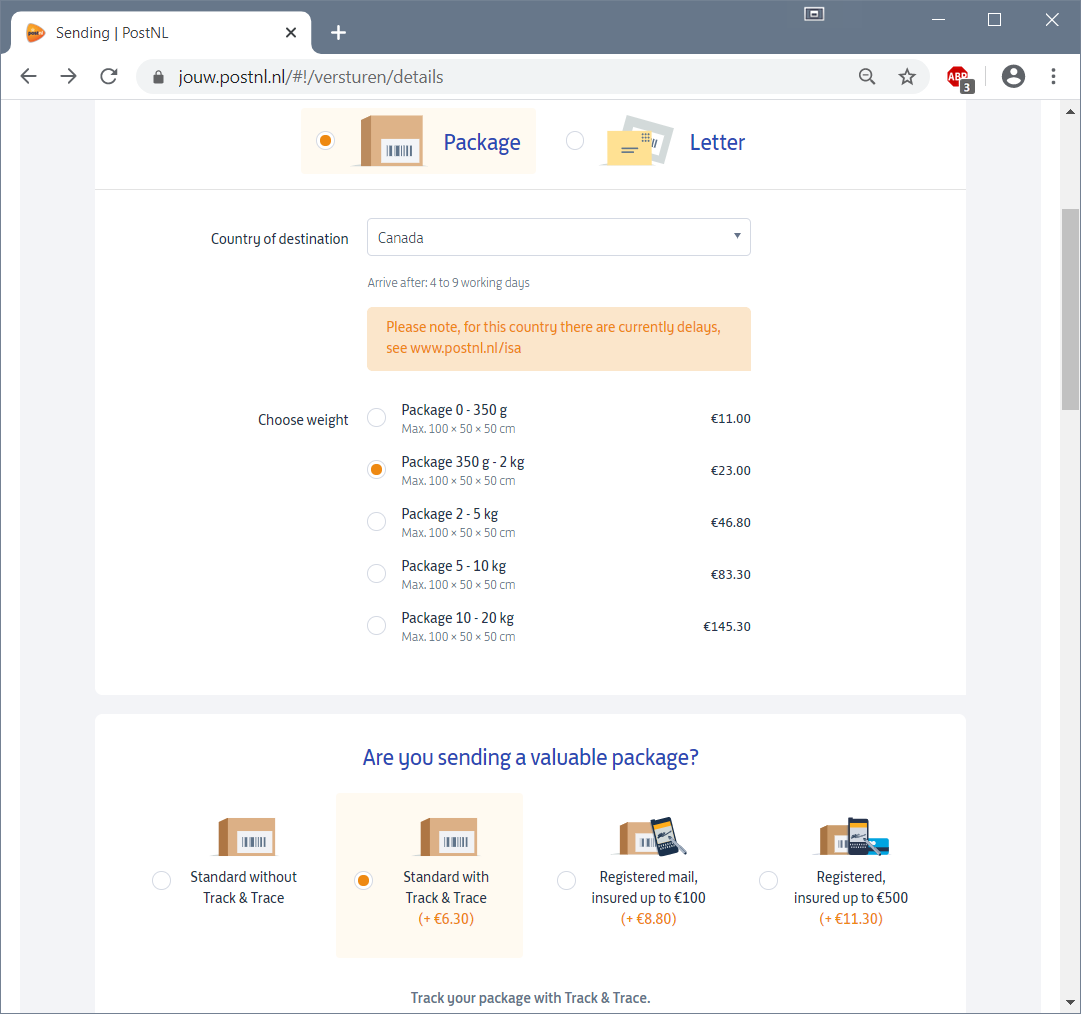
Task: Click the zoom magnifier icon in address bar
Action: click(x=867, y=77)
